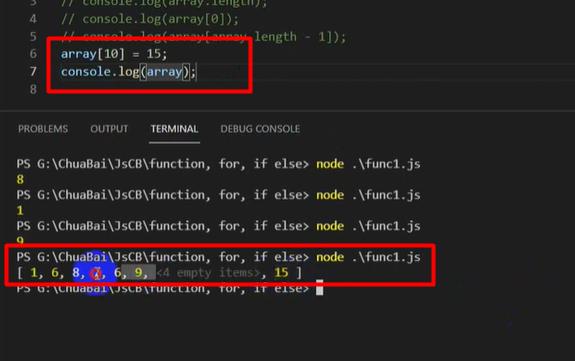The image size is (575, 361).
Task: Click line number 4 in the gutter
Action: coord(33,19)
